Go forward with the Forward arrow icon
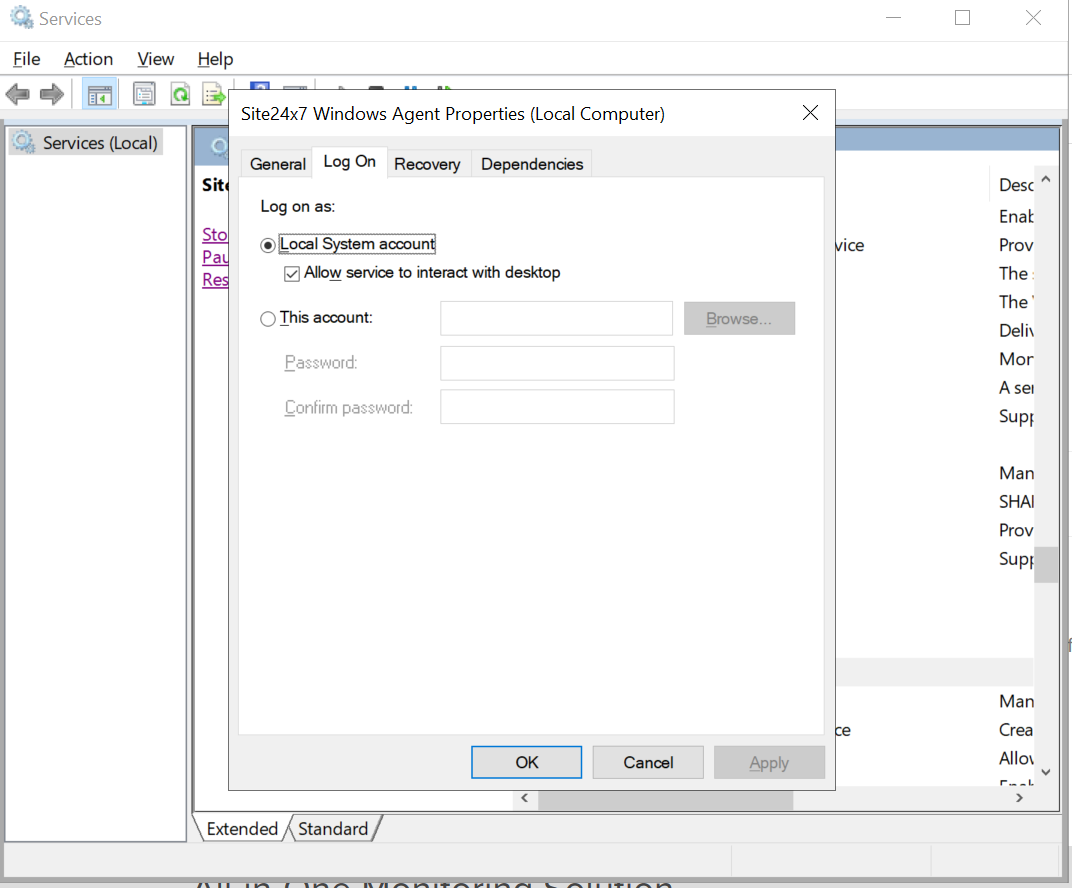The image size is (1072, 888). [x=52, y=94]
